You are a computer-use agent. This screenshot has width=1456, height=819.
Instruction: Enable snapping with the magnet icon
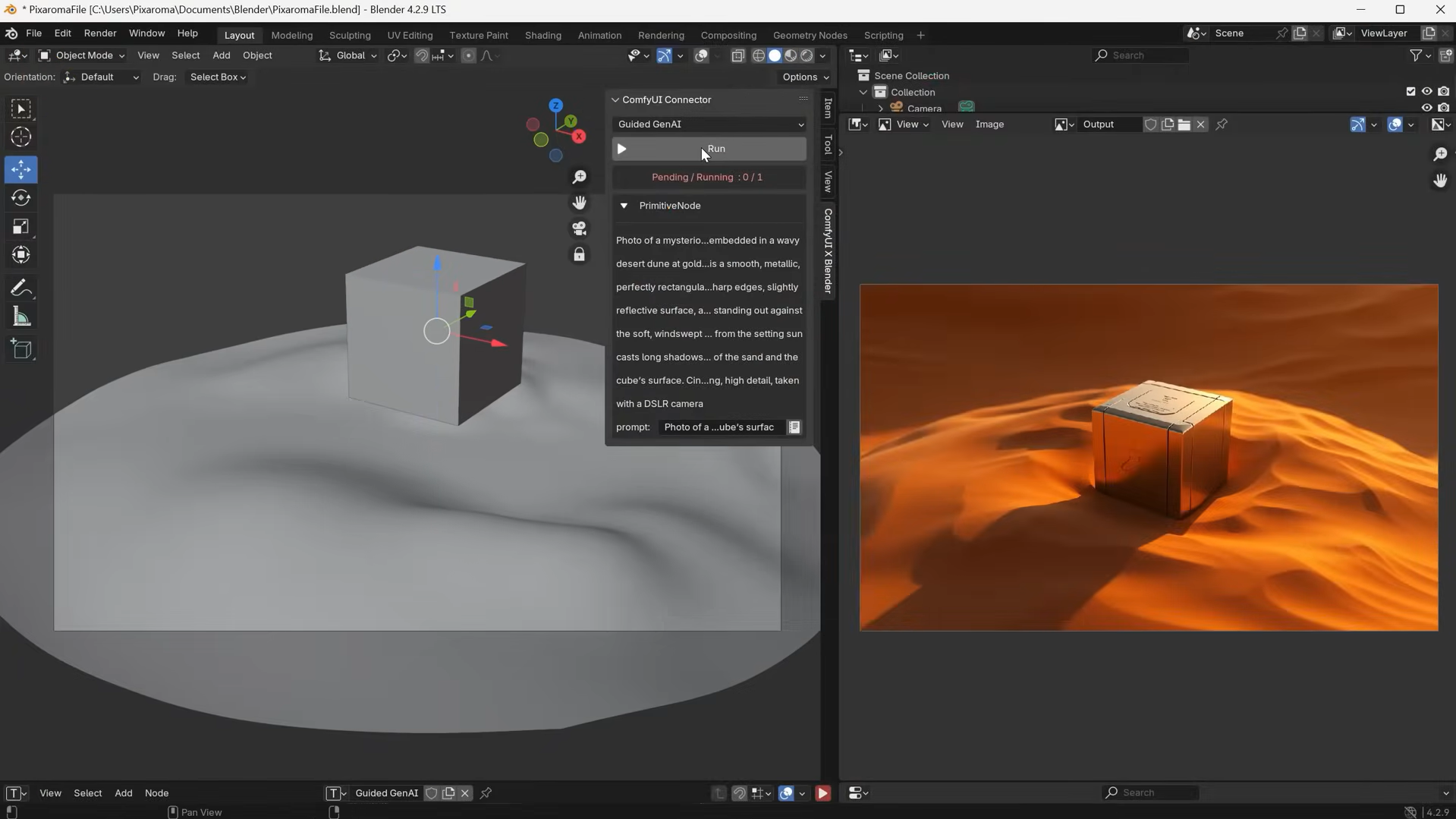pos(421,55)
